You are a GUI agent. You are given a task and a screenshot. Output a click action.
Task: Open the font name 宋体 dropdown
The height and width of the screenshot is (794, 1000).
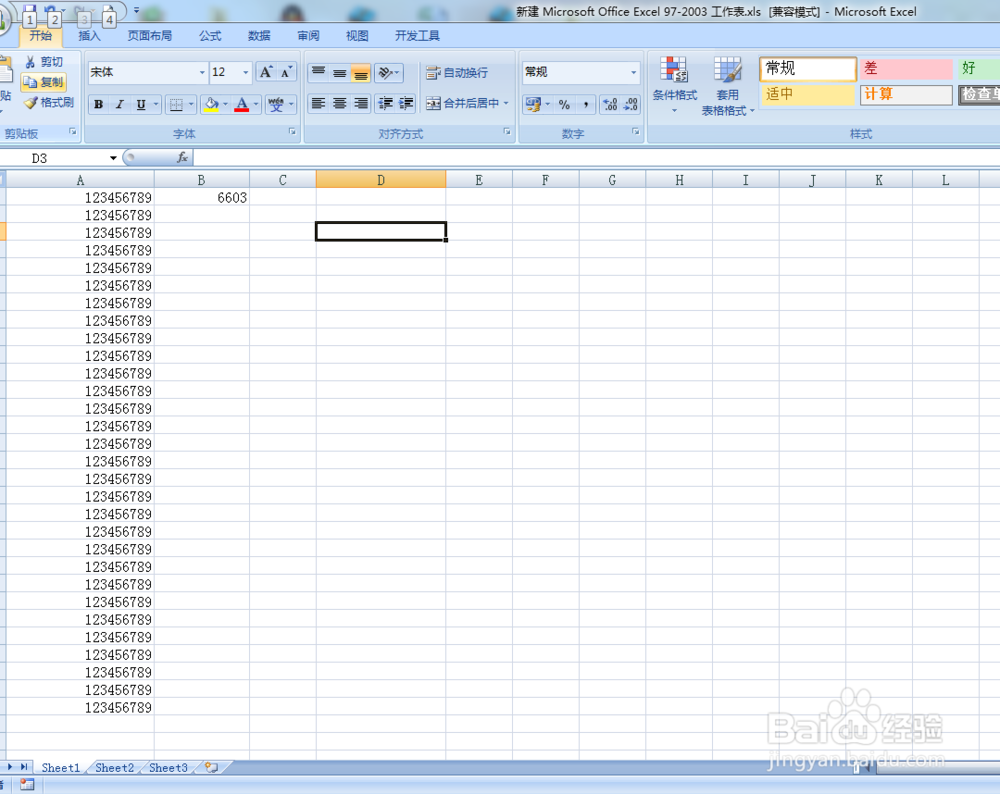202,72
